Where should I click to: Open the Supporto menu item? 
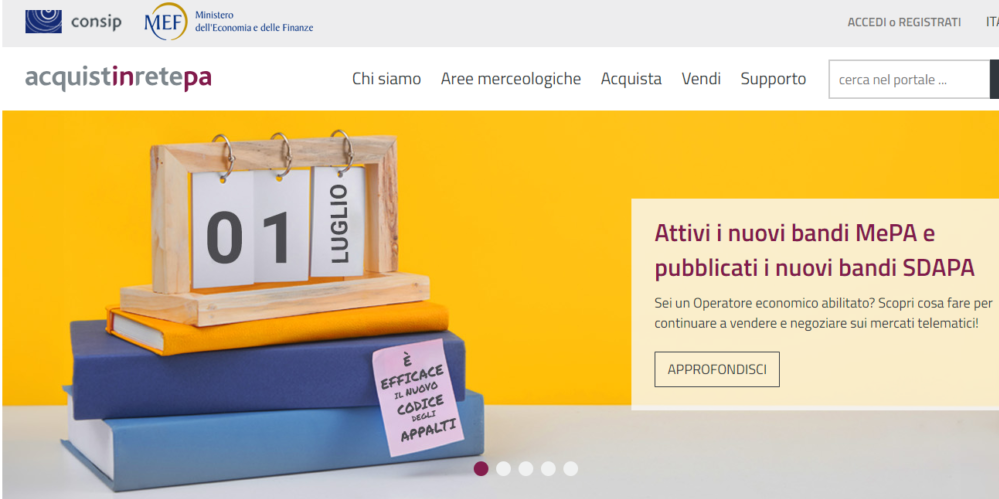coord(773,79)
